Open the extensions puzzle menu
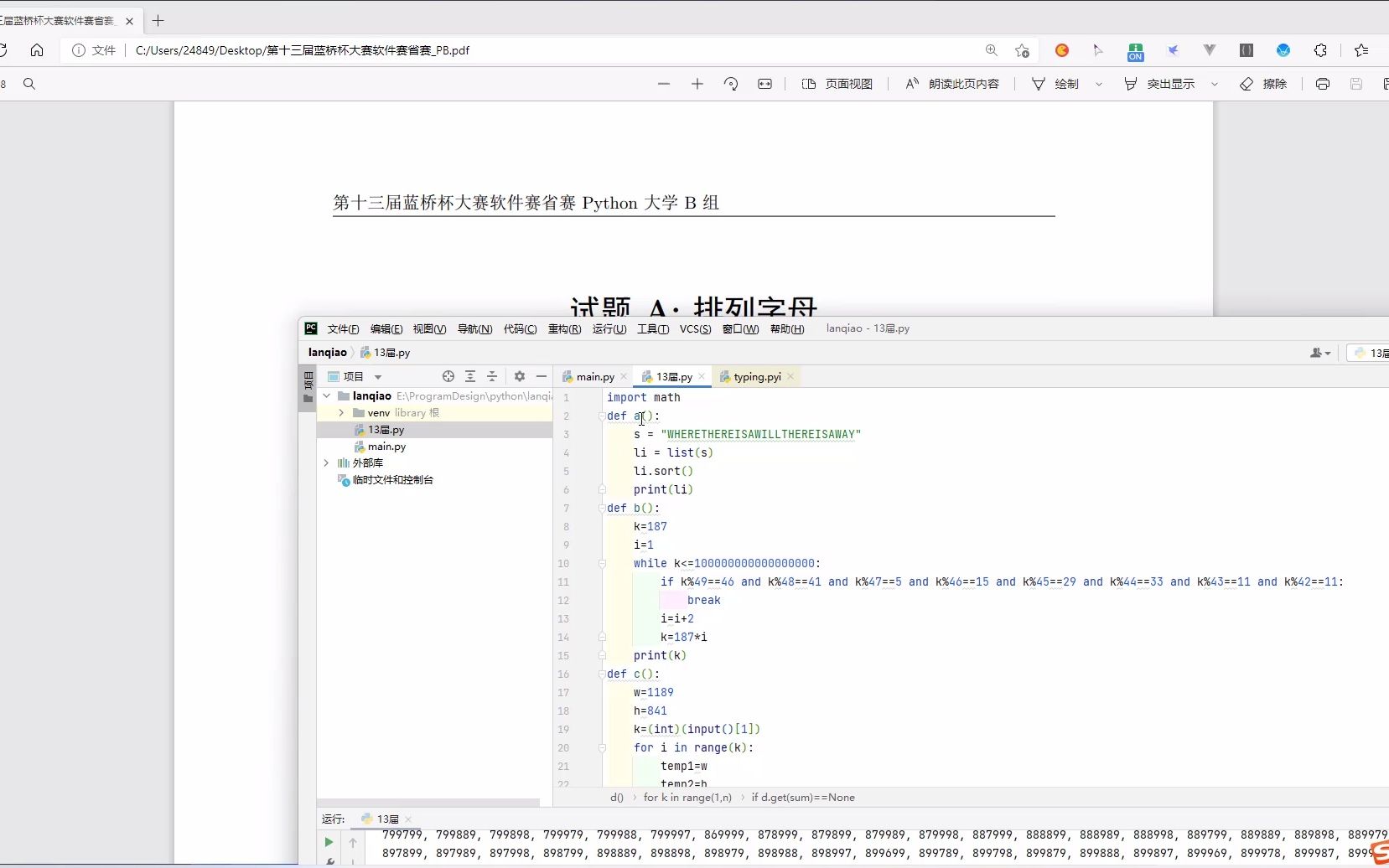The height and width of the screenshot is (868, 1389). 1320,50
